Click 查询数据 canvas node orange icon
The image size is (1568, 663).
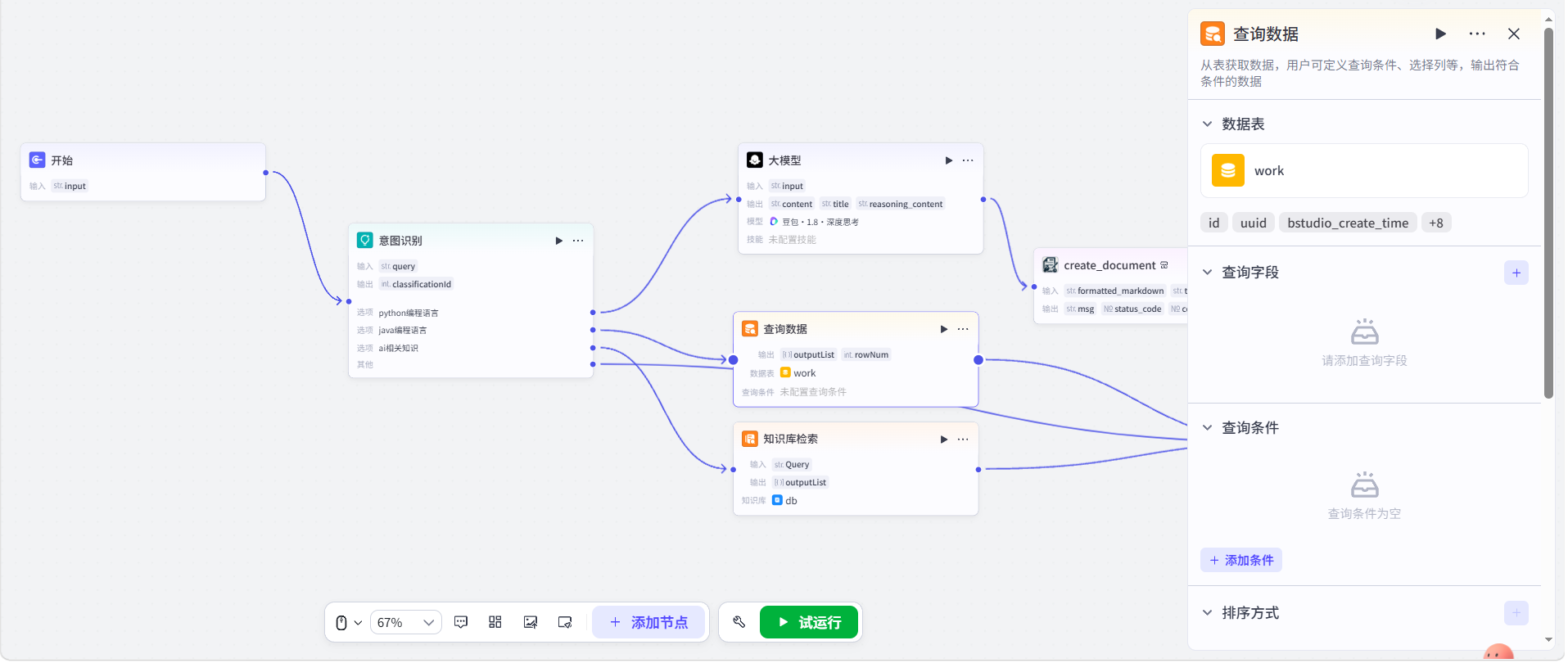coord(750,329)
